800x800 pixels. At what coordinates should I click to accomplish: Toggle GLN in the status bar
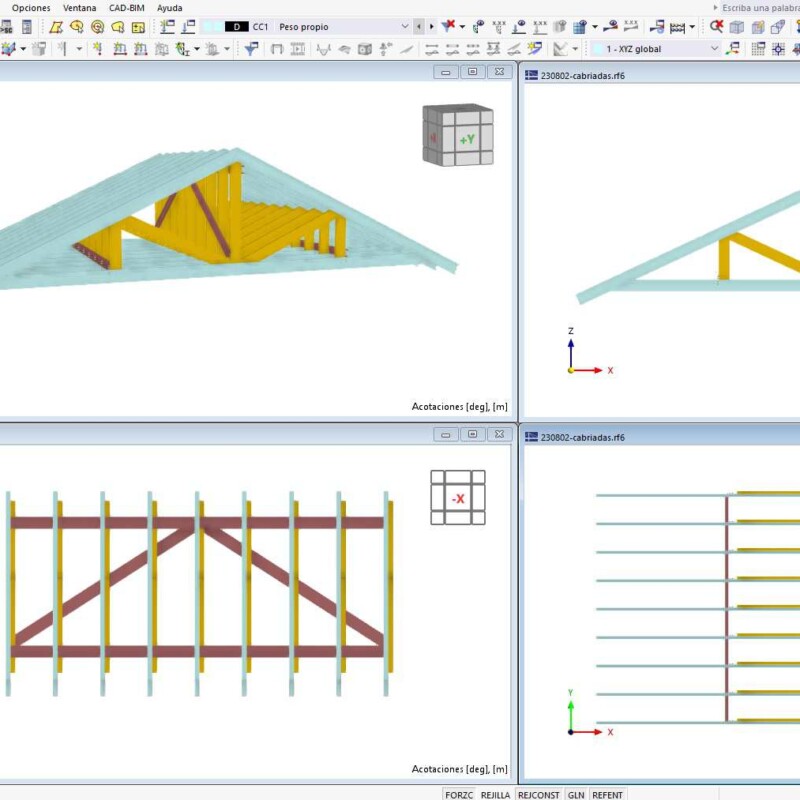576,794
